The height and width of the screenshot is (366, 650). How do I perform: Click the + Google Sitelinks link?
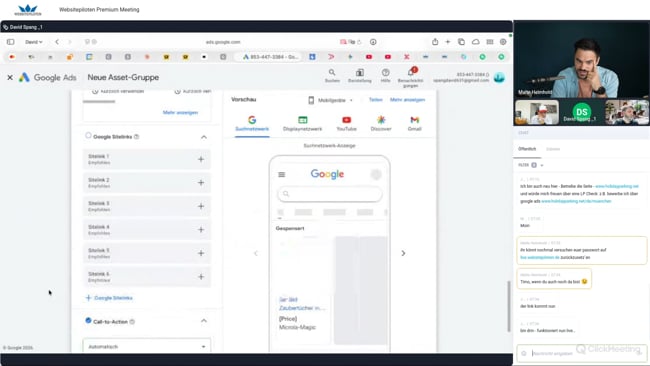point(109,298)
